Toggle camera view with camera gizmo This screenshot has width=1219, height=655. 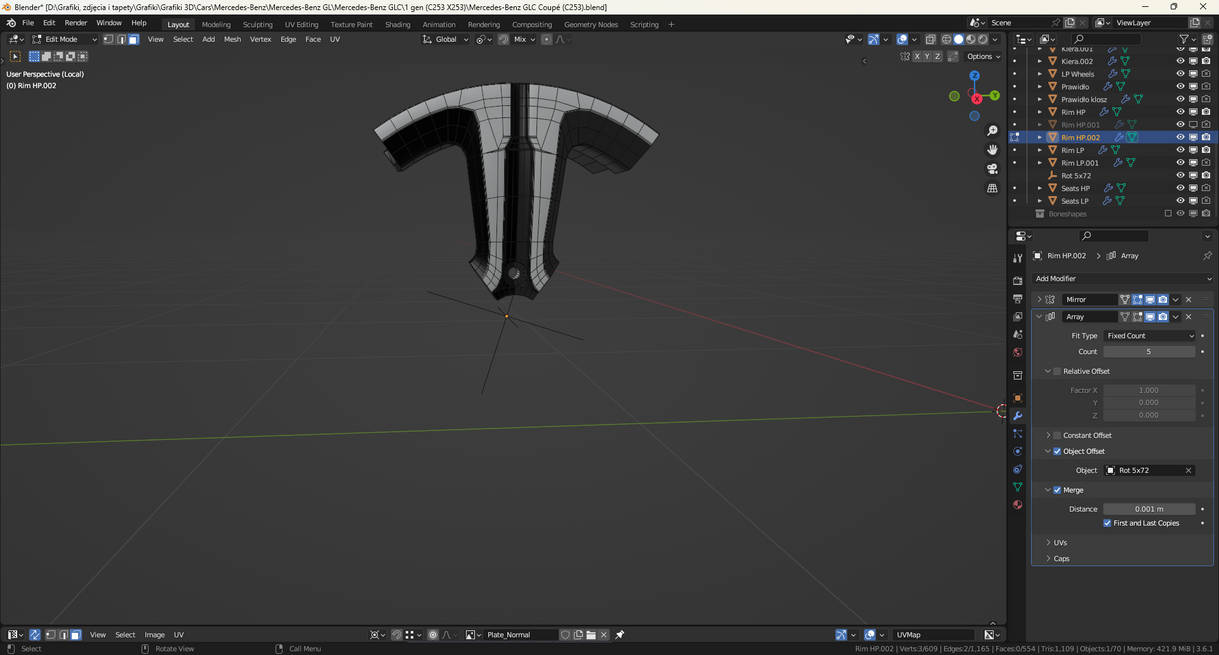[x=992, y=169]
